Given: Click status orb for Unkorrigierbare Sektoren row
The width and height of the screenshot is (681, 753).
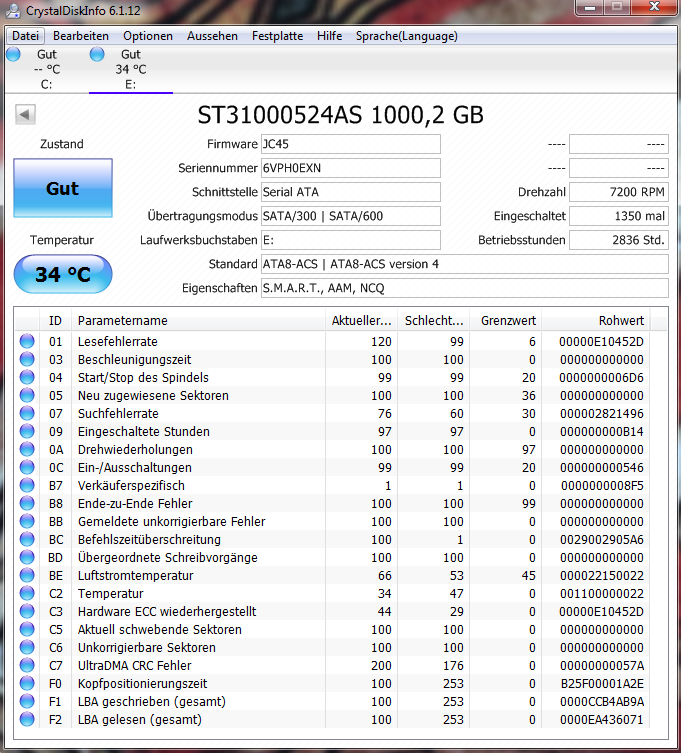Looking at the screenshot, I should (x=27, y=647).
